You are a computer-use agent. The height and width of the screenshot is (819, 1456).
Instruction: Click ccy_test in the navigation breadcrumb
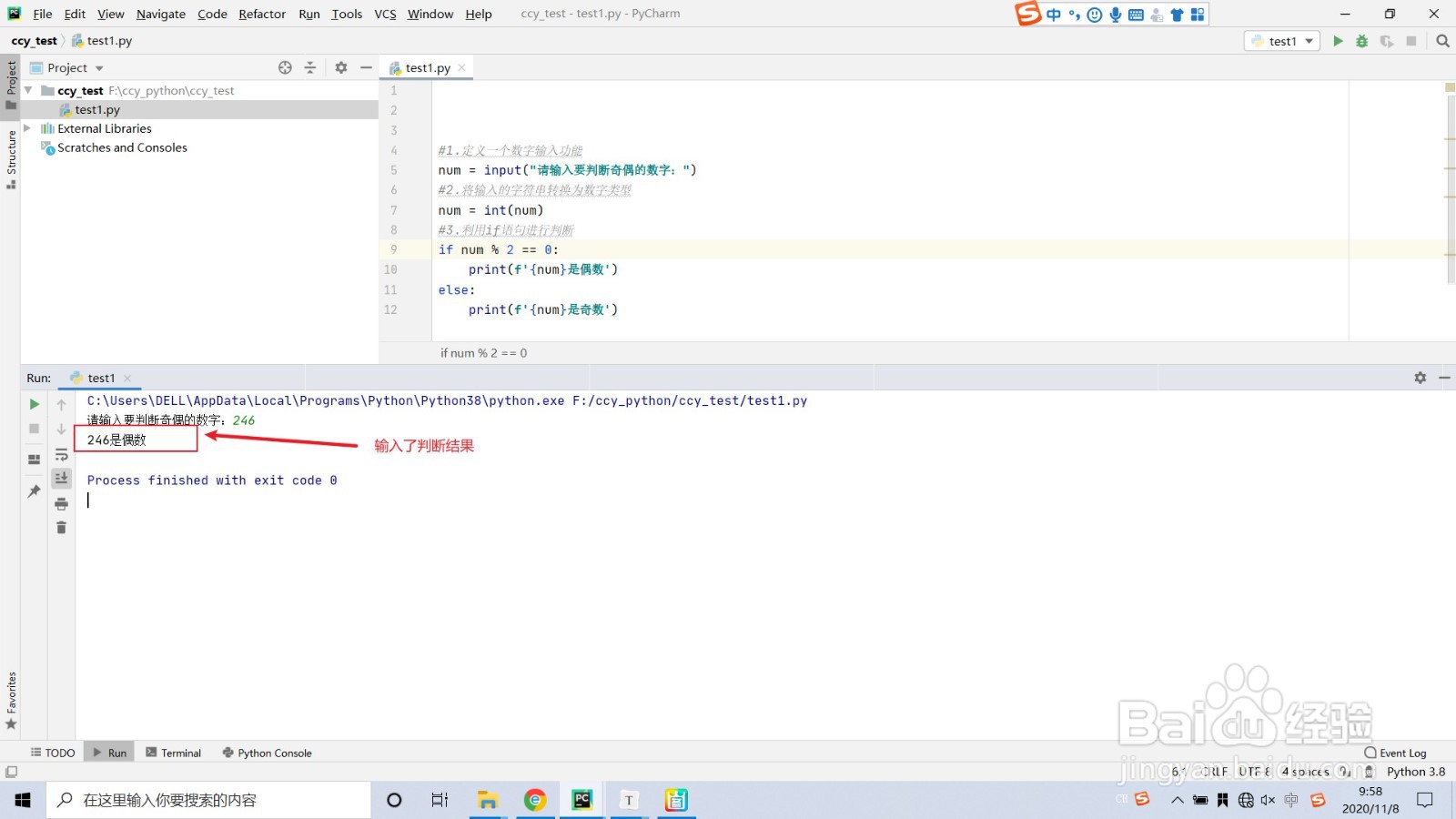[34, 41]
